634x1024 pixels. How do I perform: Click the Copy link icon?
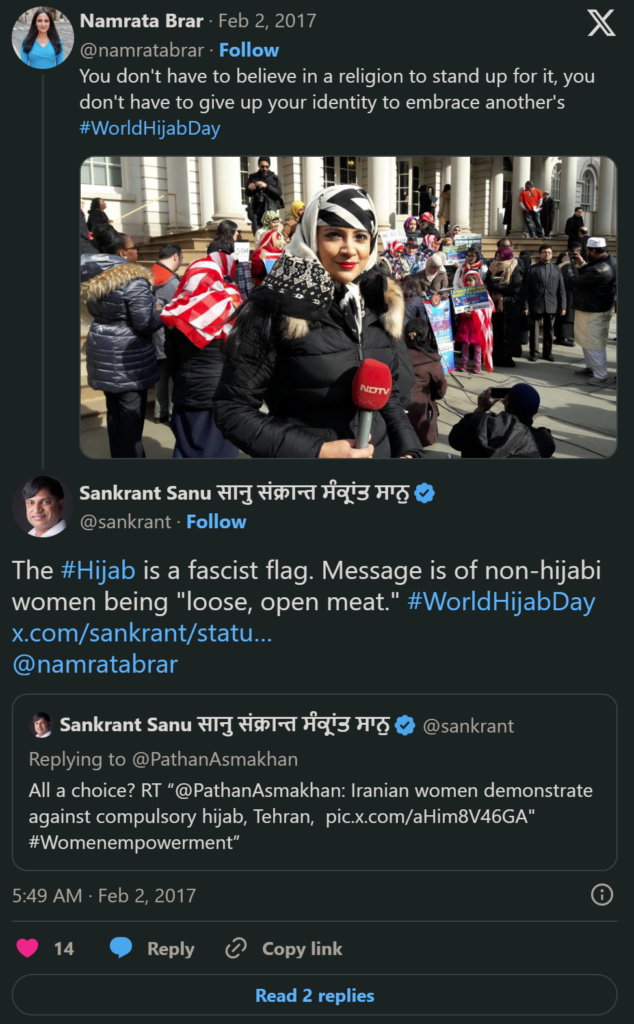[x=238, y=948]
